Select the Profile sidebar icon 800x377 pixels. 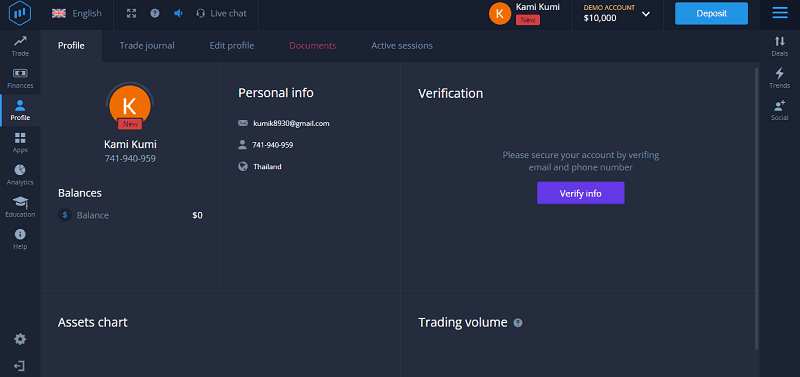(x=20, y=110)
